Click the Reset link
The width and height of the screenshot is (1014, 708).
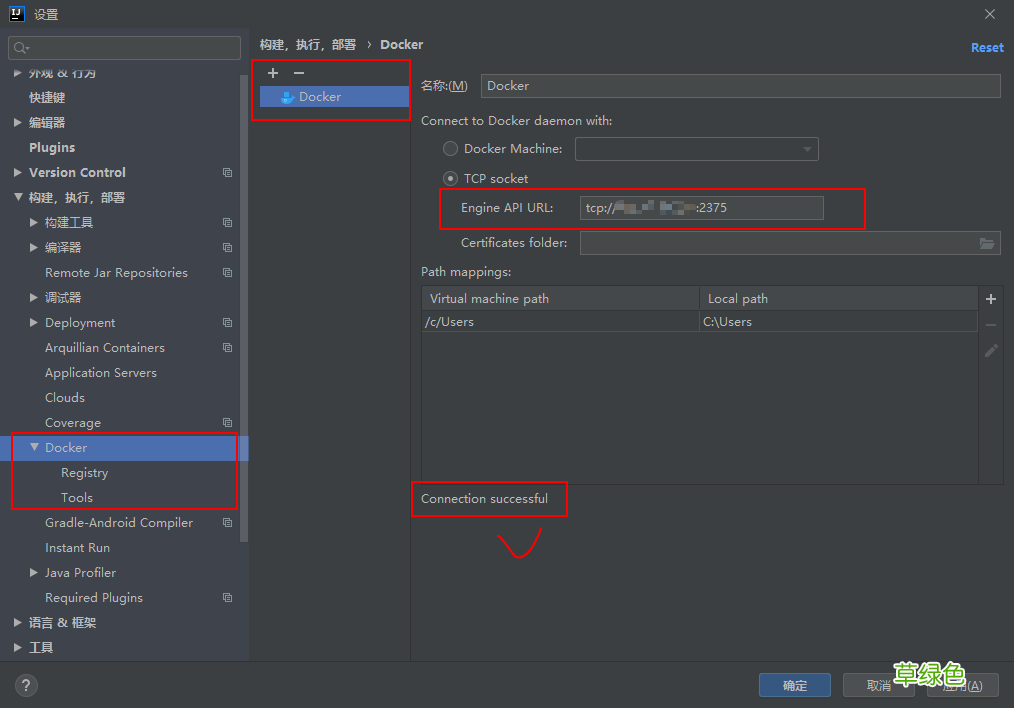(x=986, y=48)
